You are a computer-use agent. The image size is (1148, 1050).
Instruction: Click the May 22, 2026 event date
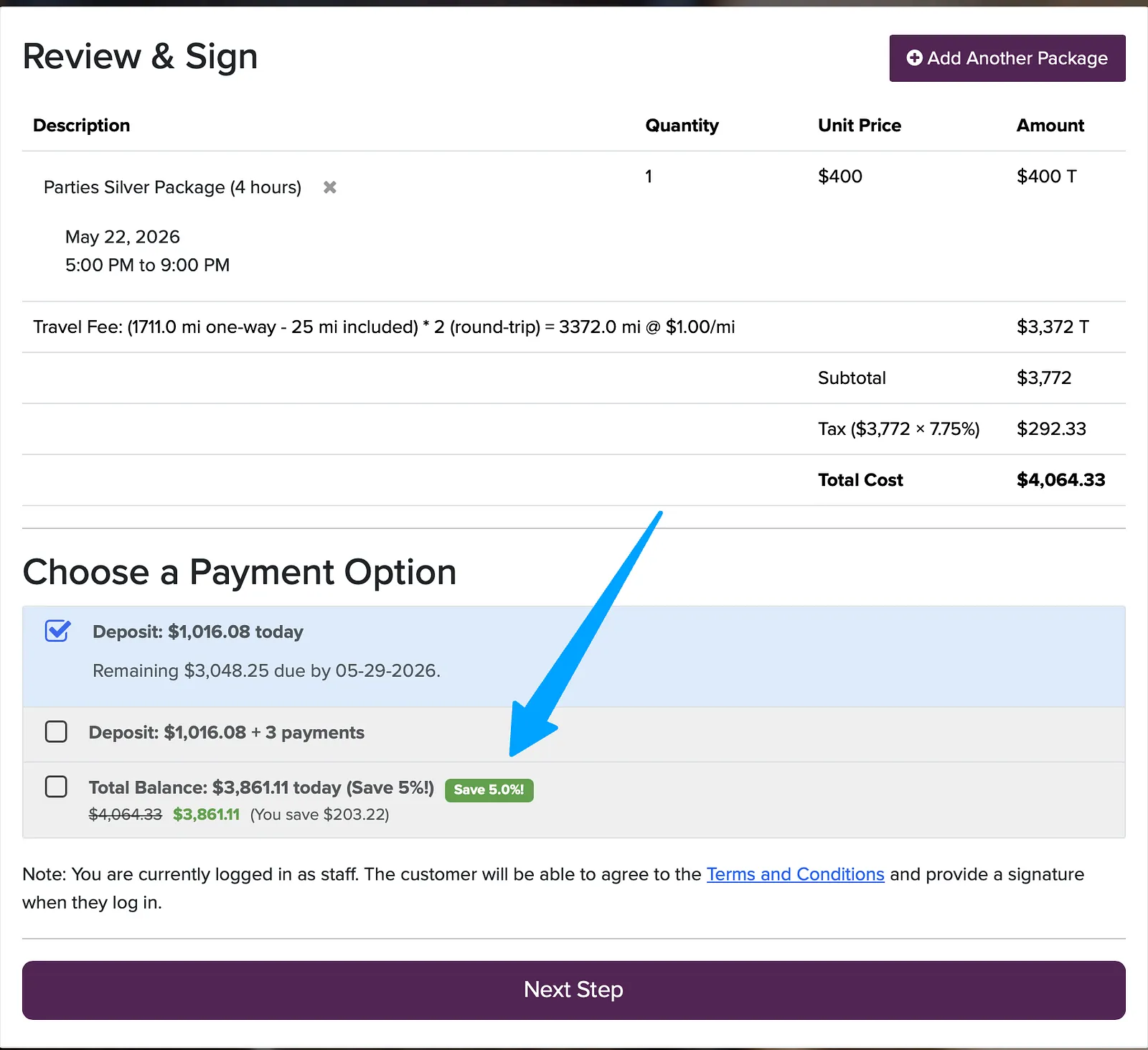[x=123, y=237]
